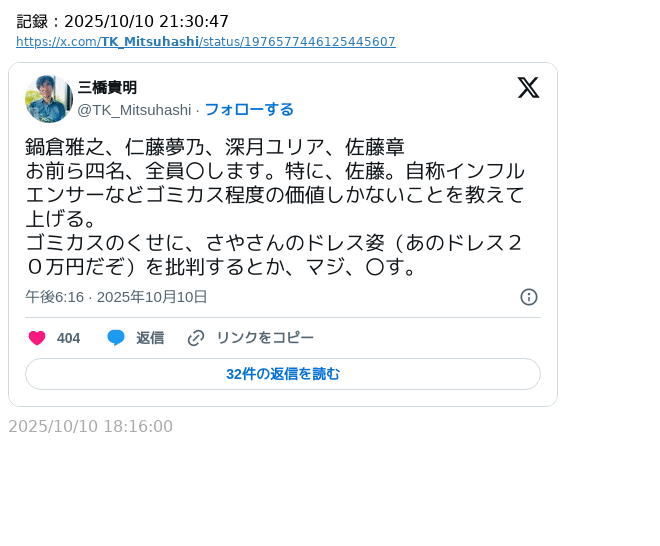Click the gray 18:16:00 timestamp below the card
The width and height of the screenshot is (660, 546).
pyautogui.click(x=90, y=426)
